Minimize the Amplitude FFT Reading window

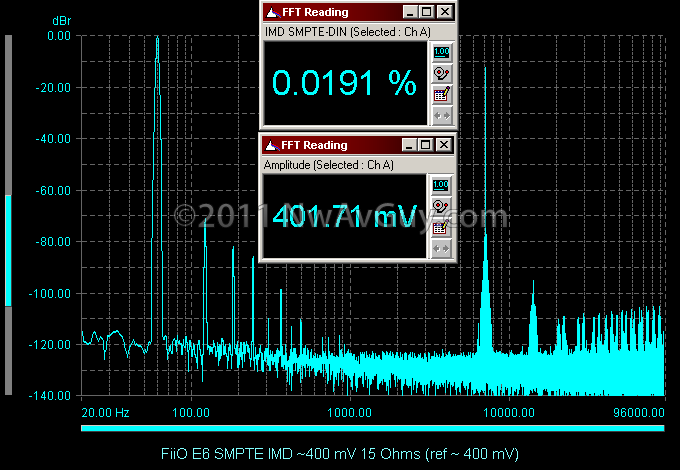point(409,145)
